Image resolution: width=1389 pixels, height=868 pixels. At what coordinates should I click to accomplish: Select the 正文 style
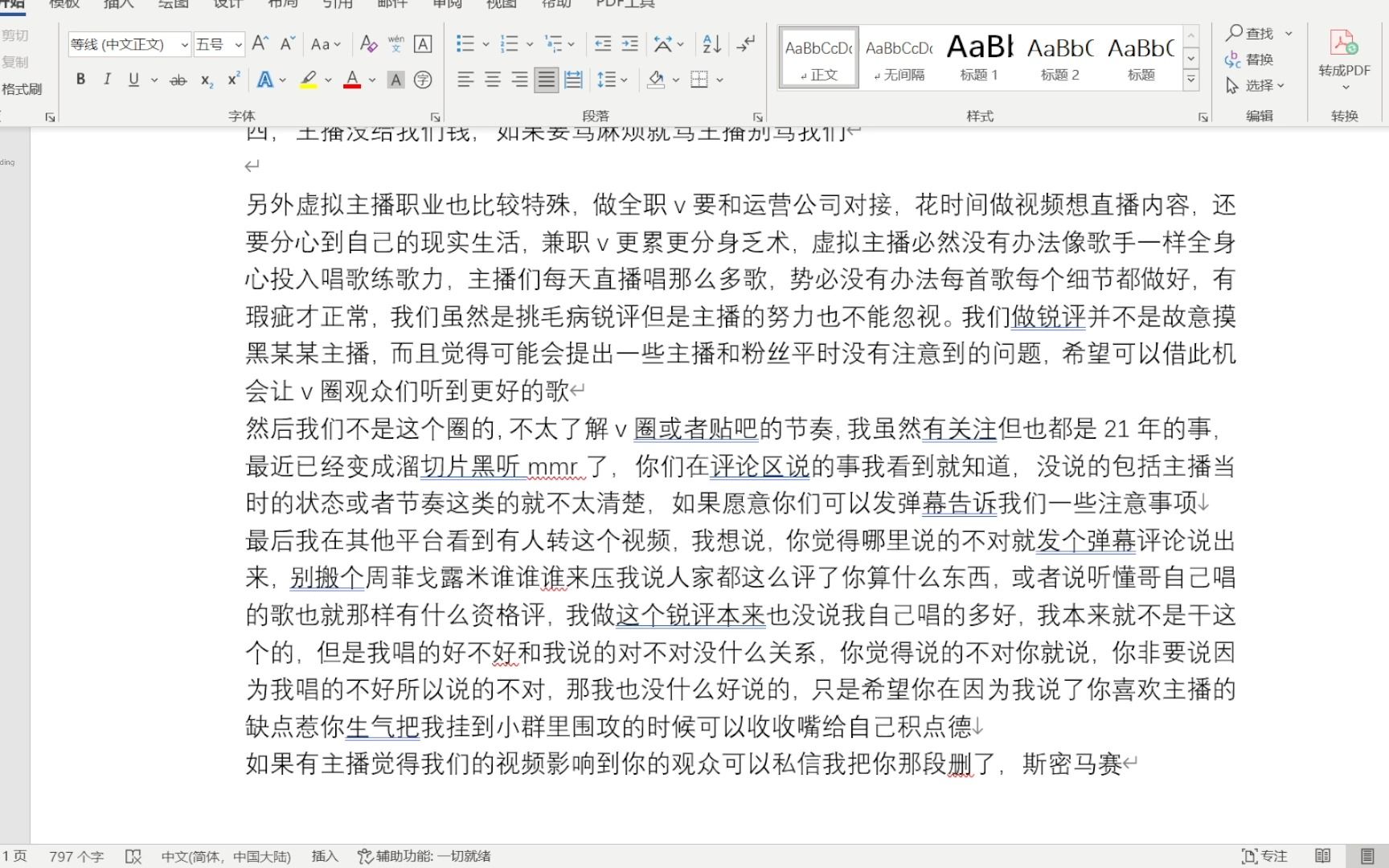click(x=819, y=57)
